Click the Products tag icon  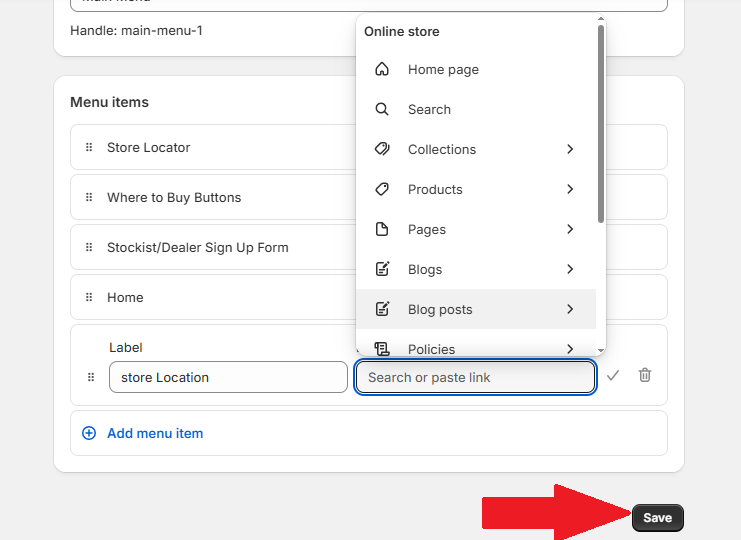pyautogui.click(x=381, y=189)
